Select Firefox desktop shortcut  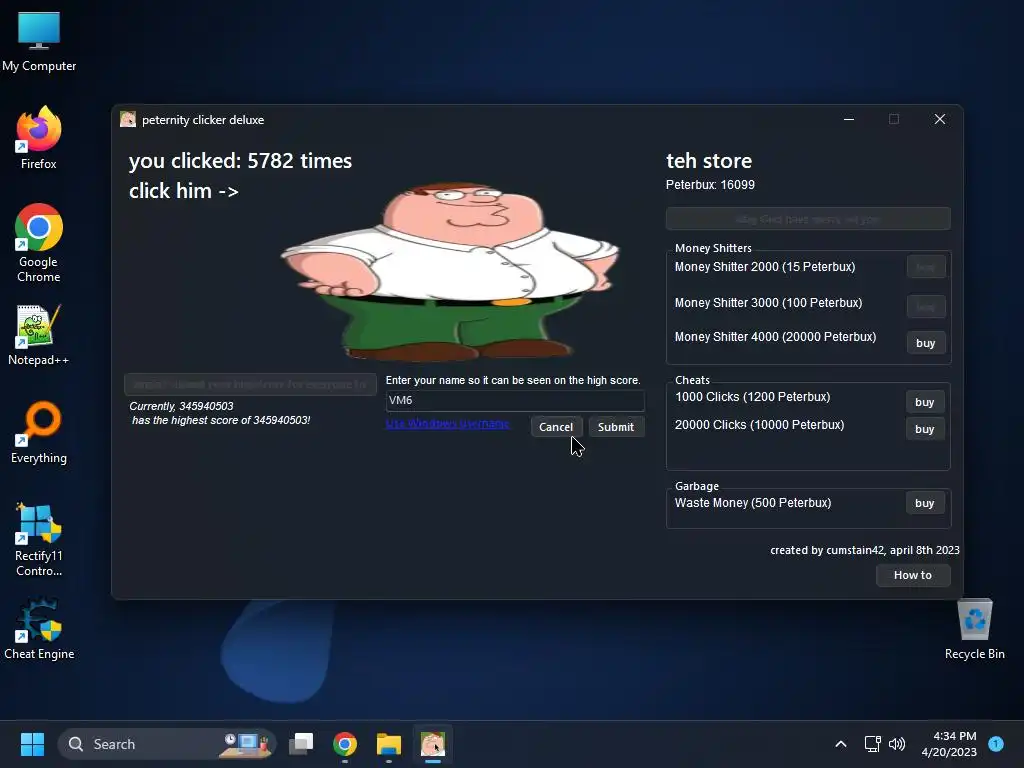pos(39,138)
